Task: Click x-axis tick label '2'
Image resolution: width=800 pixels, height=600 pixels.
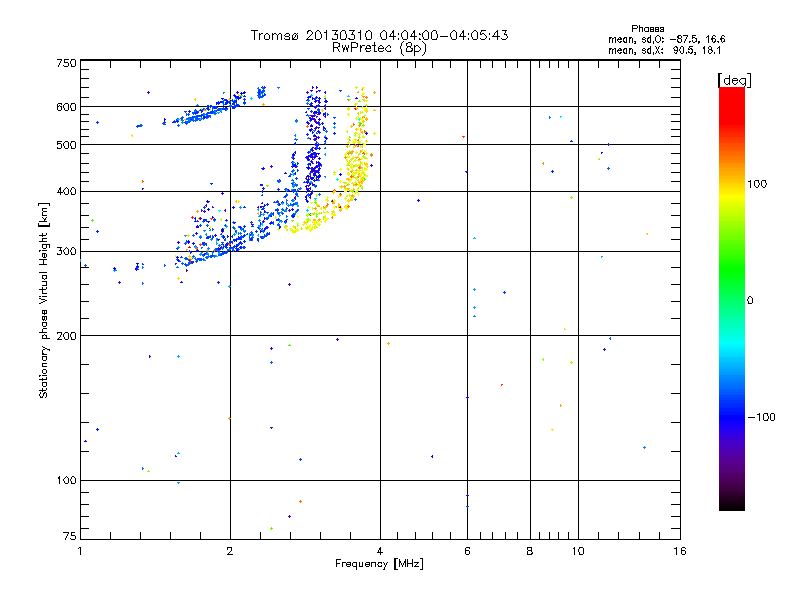Action: pos(230,551)
